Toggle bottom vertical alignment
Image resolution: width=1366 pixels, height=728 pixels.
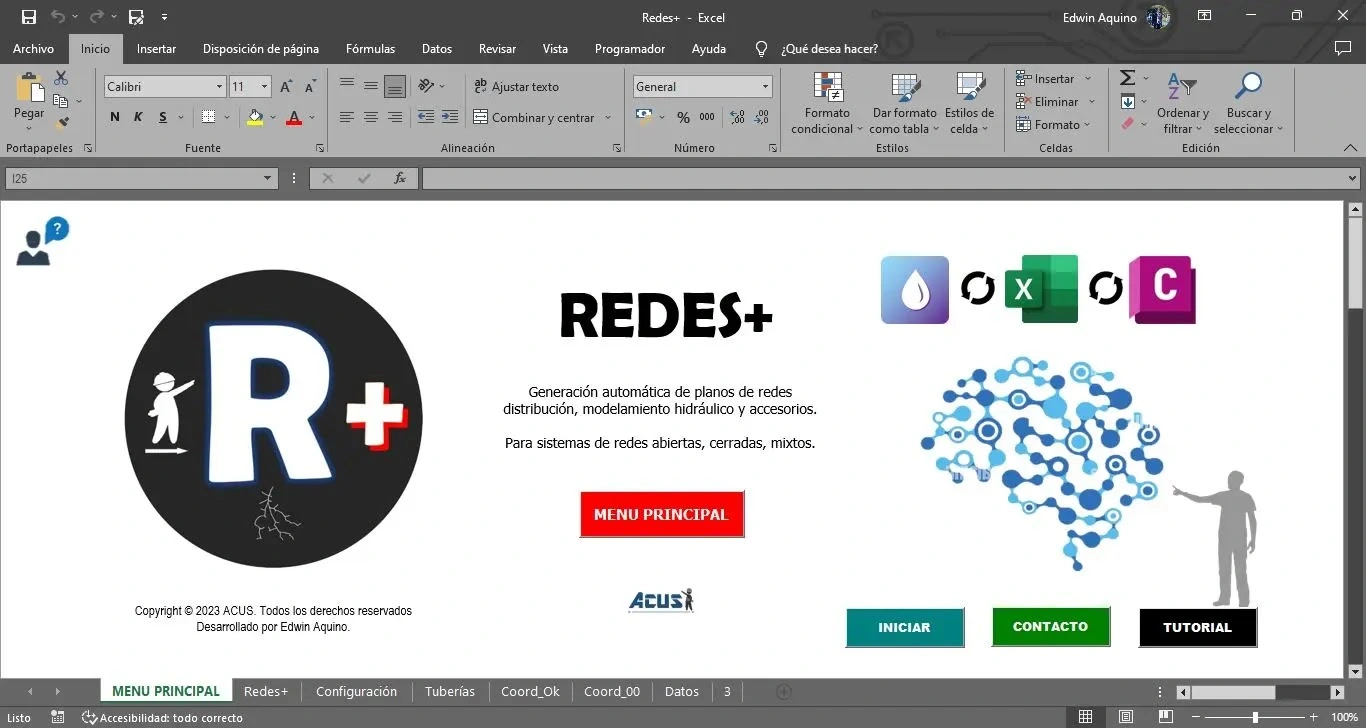coord(395,86)
